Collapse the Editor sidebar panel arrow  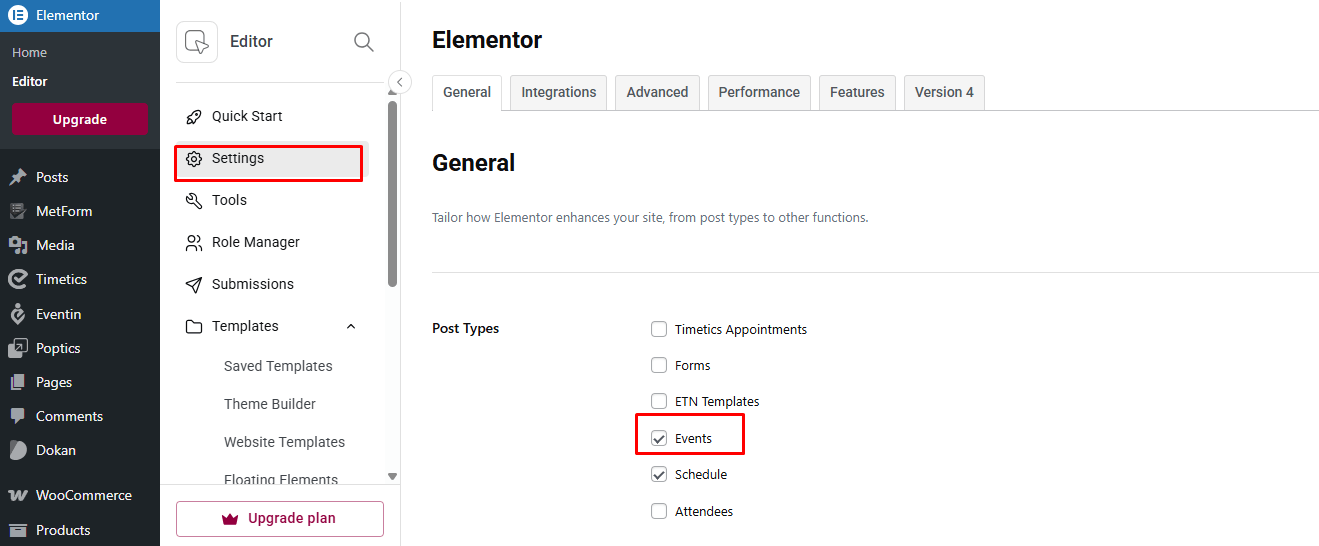pos(399,82)
